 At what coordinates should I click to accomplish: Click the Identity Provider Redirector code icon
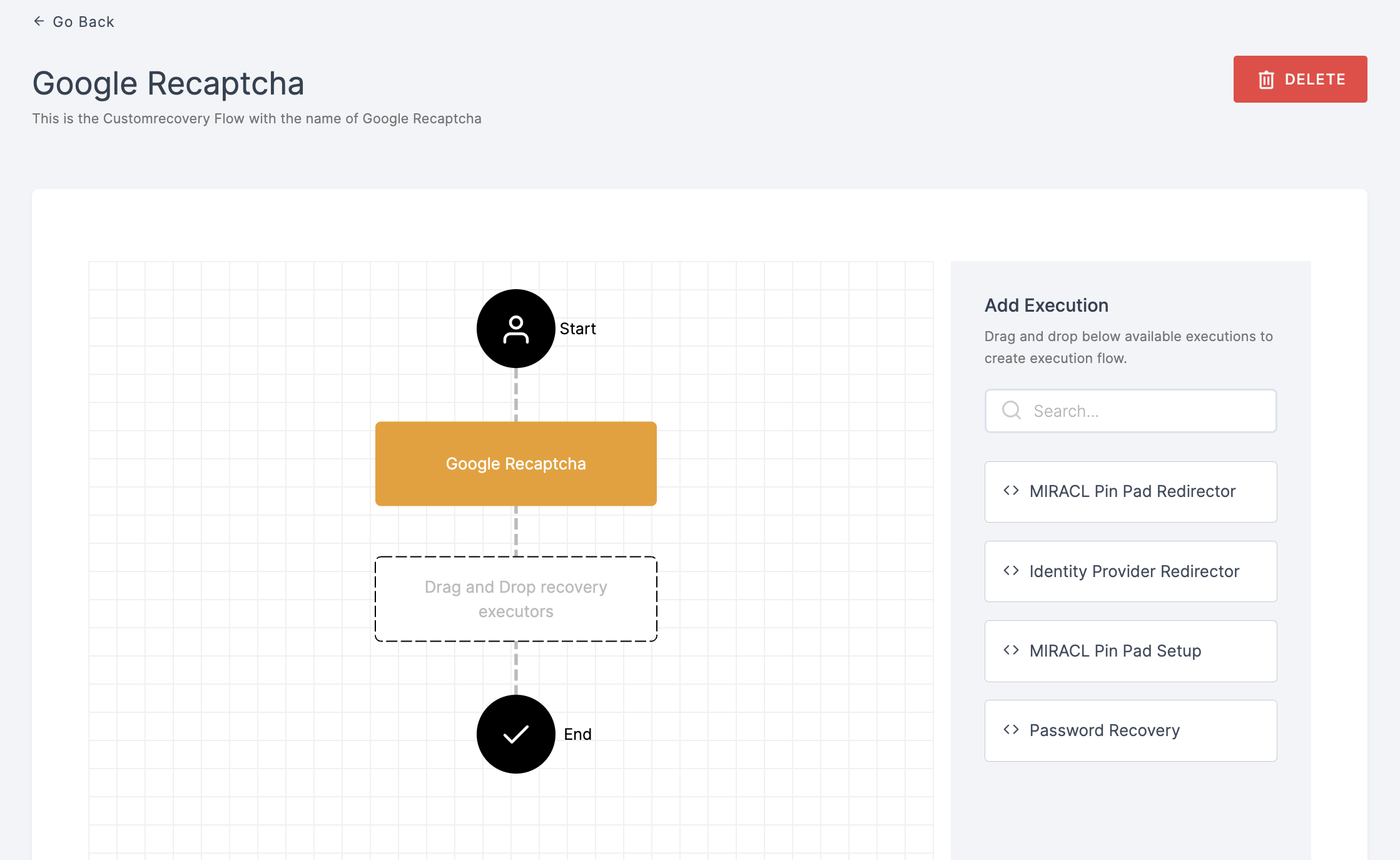[x=1011, y=571]
